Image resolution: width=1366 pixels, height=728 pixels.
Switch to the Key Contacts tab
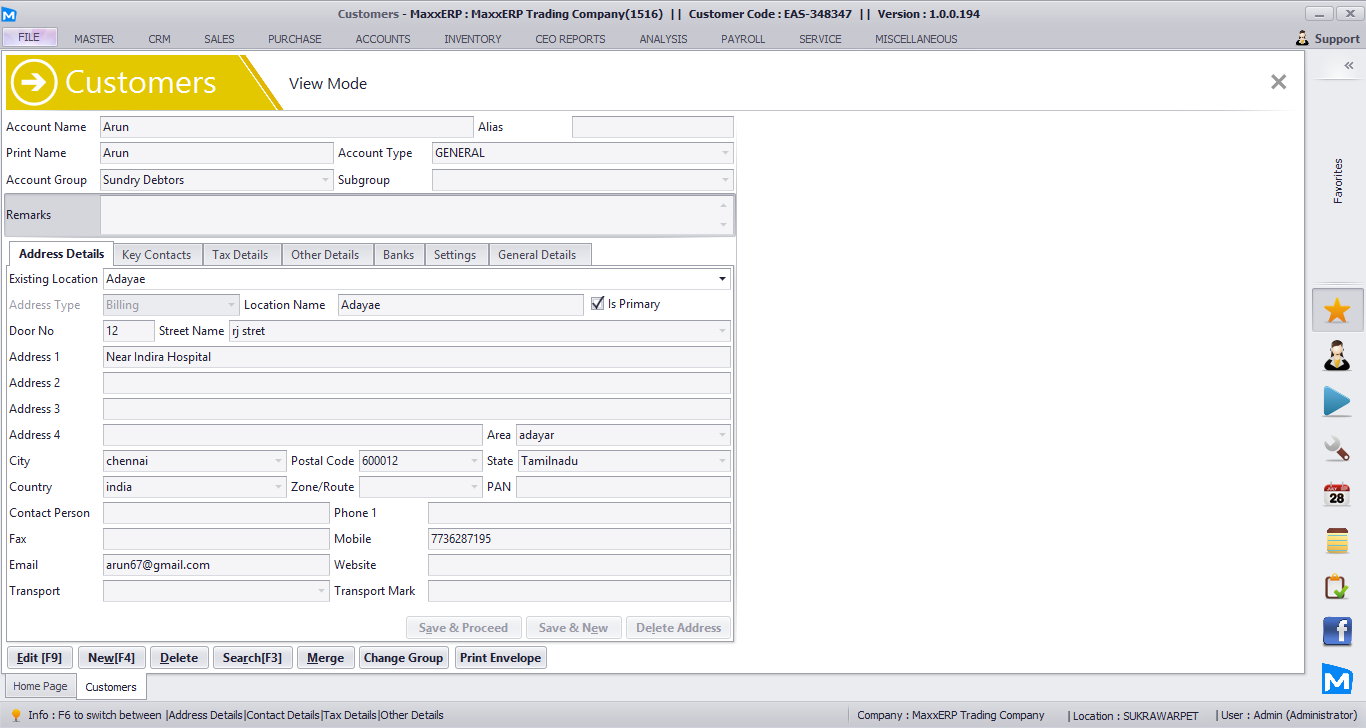click(156, 255)
